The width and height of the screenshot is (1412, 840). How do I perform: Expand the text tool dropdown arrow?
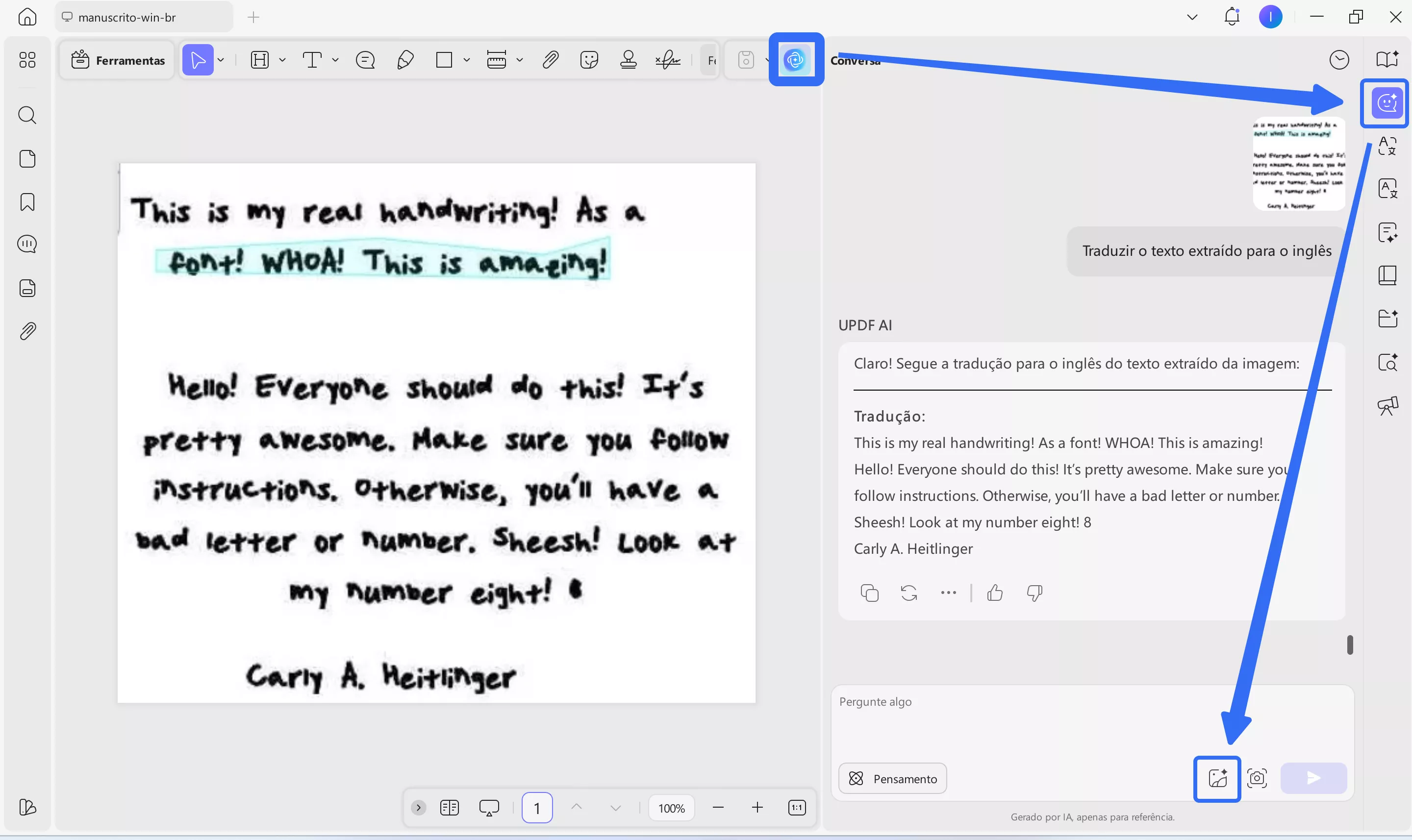335,59
